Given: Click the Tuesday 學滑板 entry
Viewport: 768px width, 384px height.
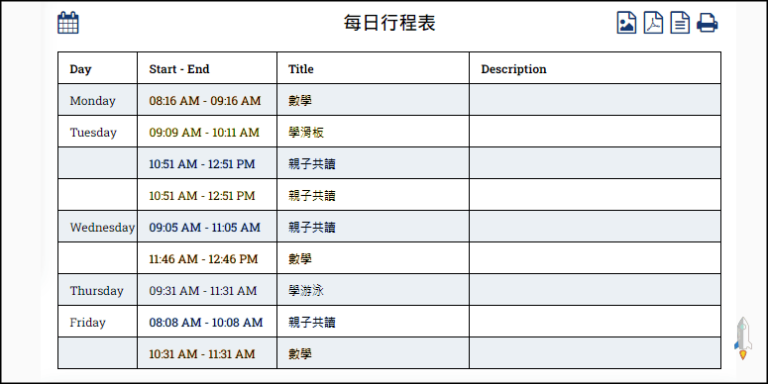Looking at the screenshot, I should point(306,133).
